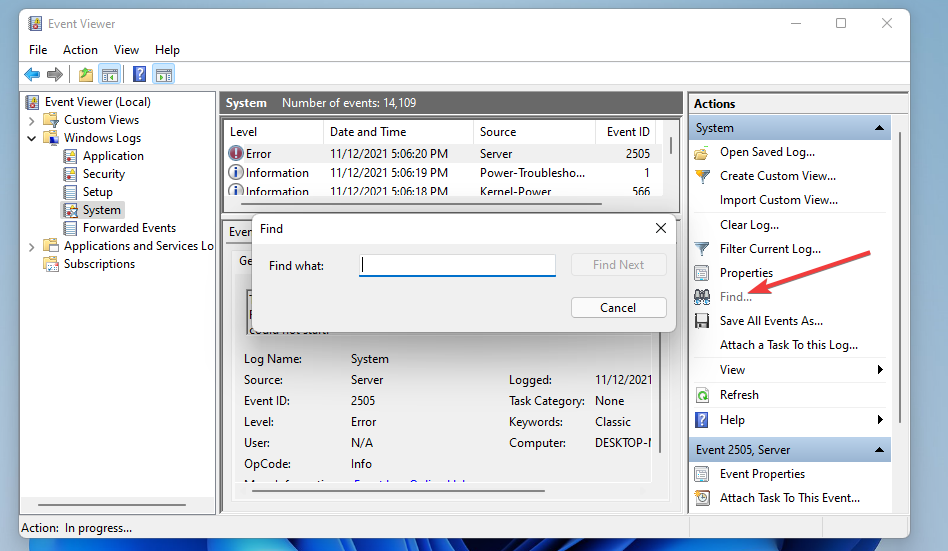Click the Open Saved Log folder icon
Image resolution: width=948 pixels, height=551 pixels.
point(701,152)
